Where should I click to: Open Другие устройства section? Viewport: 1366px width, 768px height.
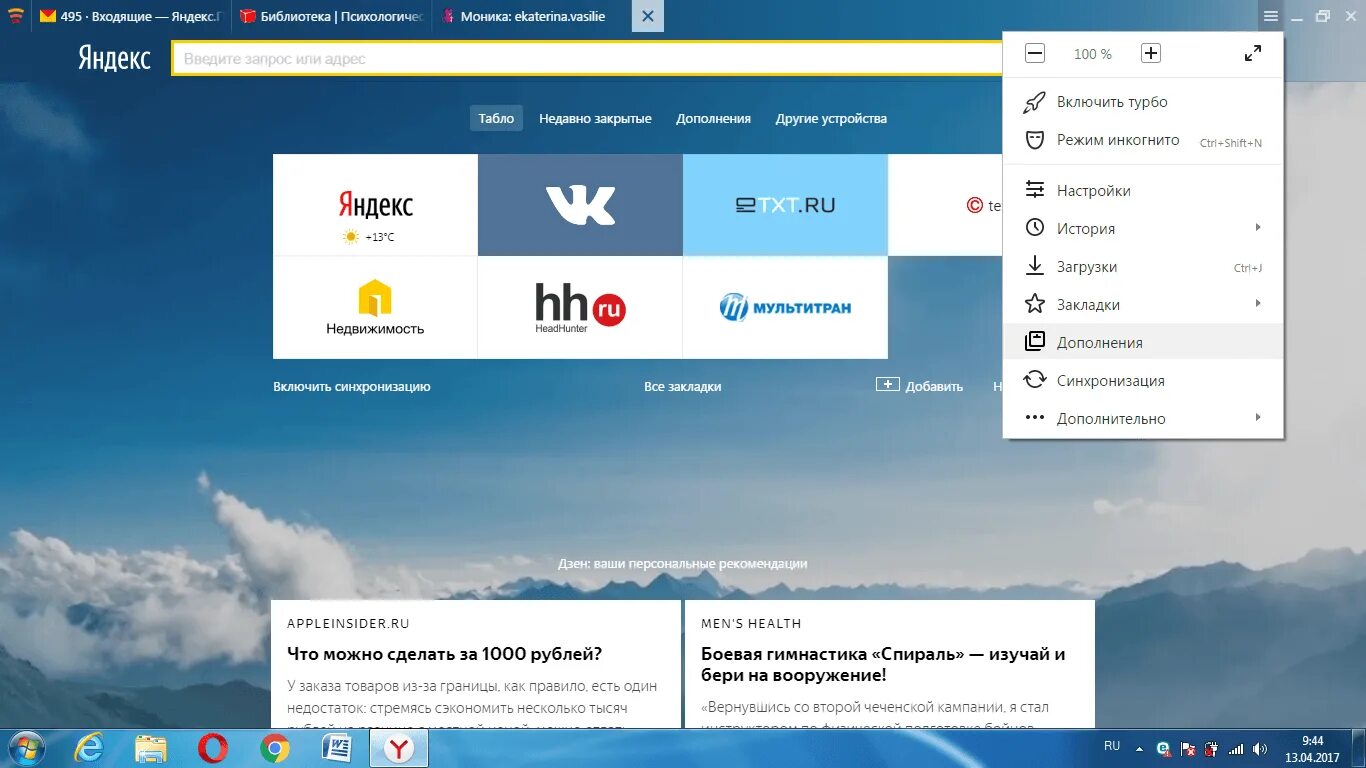tap(831, 118)
